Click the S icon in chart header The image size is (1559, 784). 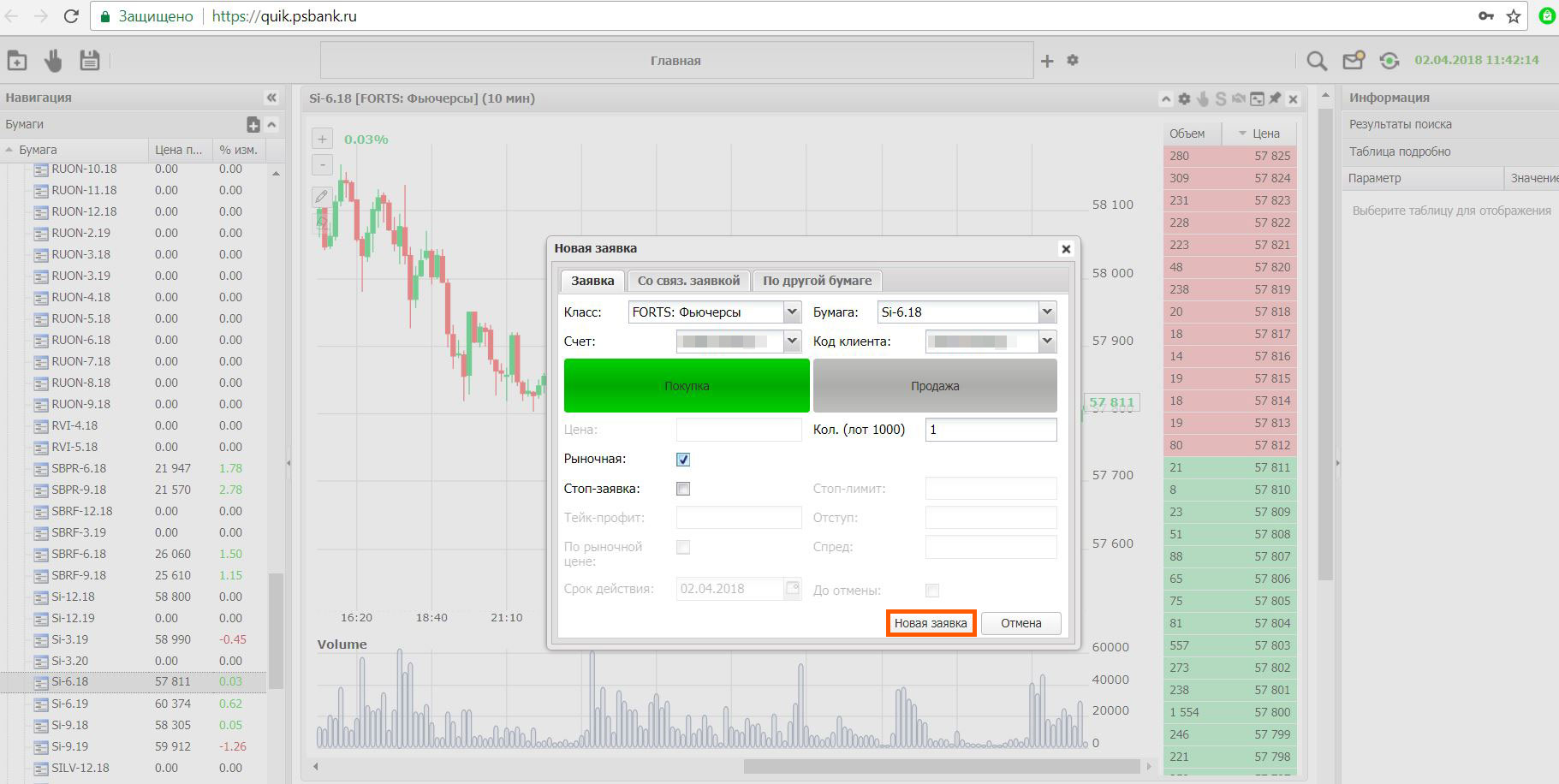1221,99
